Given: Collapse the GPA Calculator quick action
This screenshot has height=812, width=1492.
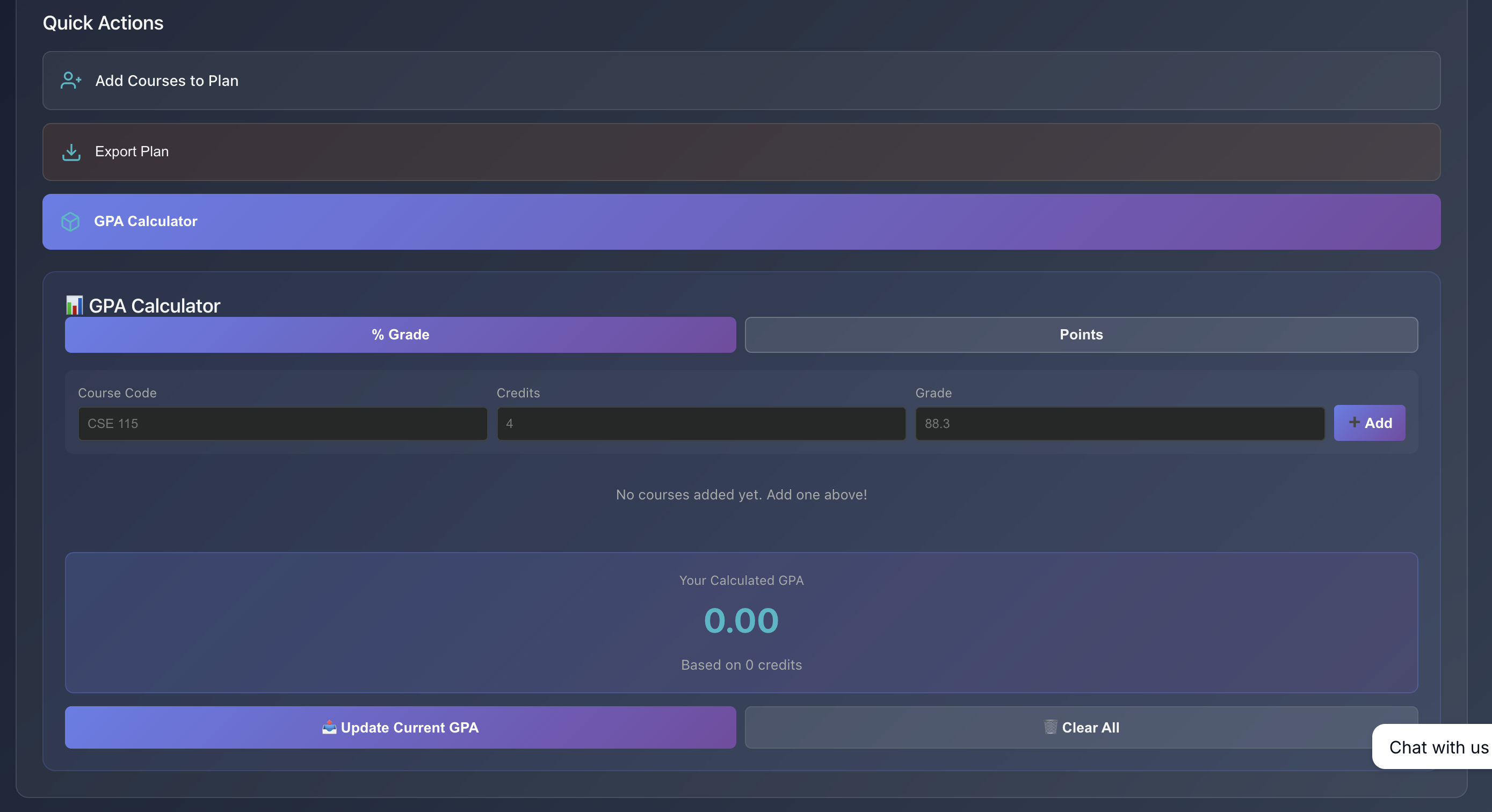Looking at the screenshot, I should (x=741, y=222).
